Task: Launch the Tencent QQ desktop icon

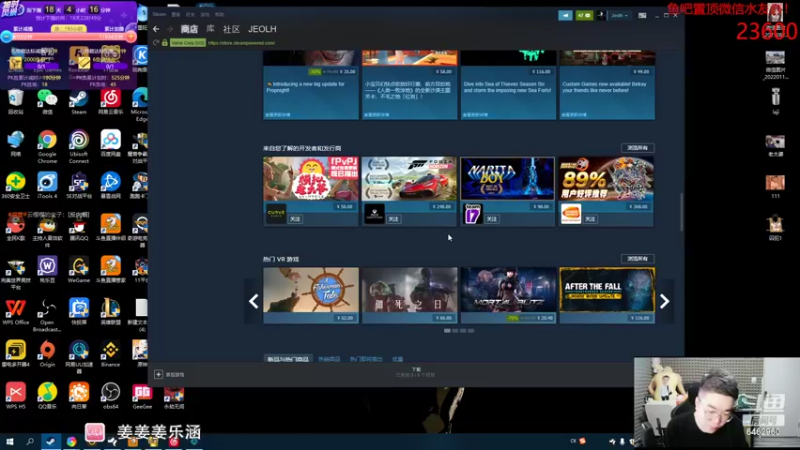Action: click(79, 228)
